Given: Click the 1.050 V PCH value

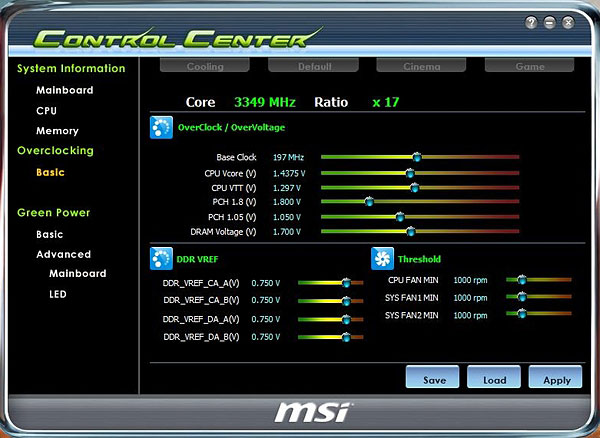Looking at the screenshot, I should pyautogui.click(x=287, y=217).
